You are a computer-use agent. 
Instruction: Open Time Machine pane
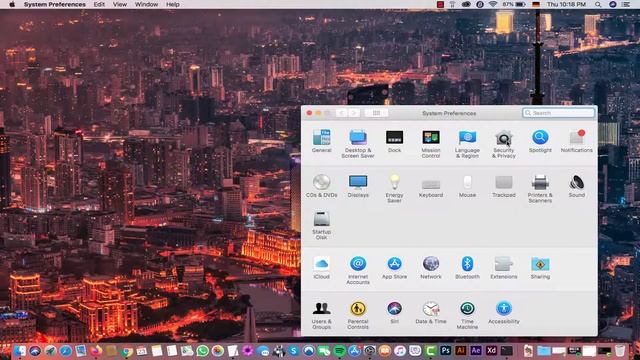point(467,315)
